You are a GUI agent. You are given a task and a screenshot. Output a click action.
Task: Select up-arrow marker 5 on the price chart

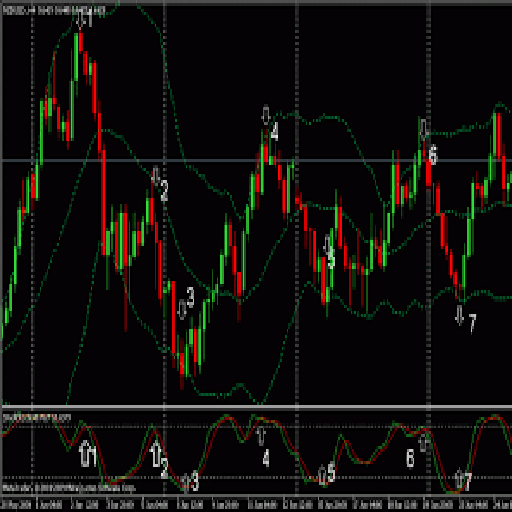(328, 244)
